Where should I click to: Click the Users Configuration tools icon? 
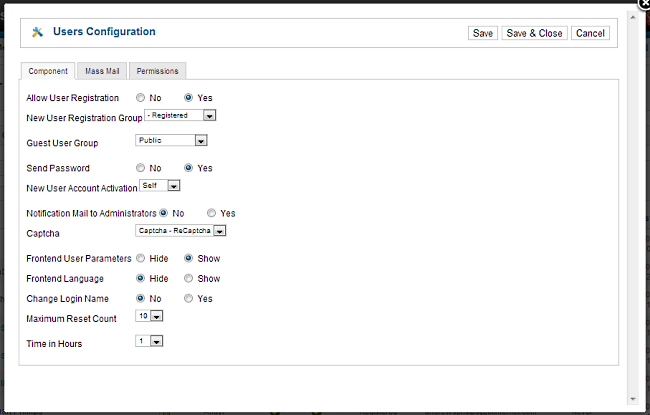38,32
